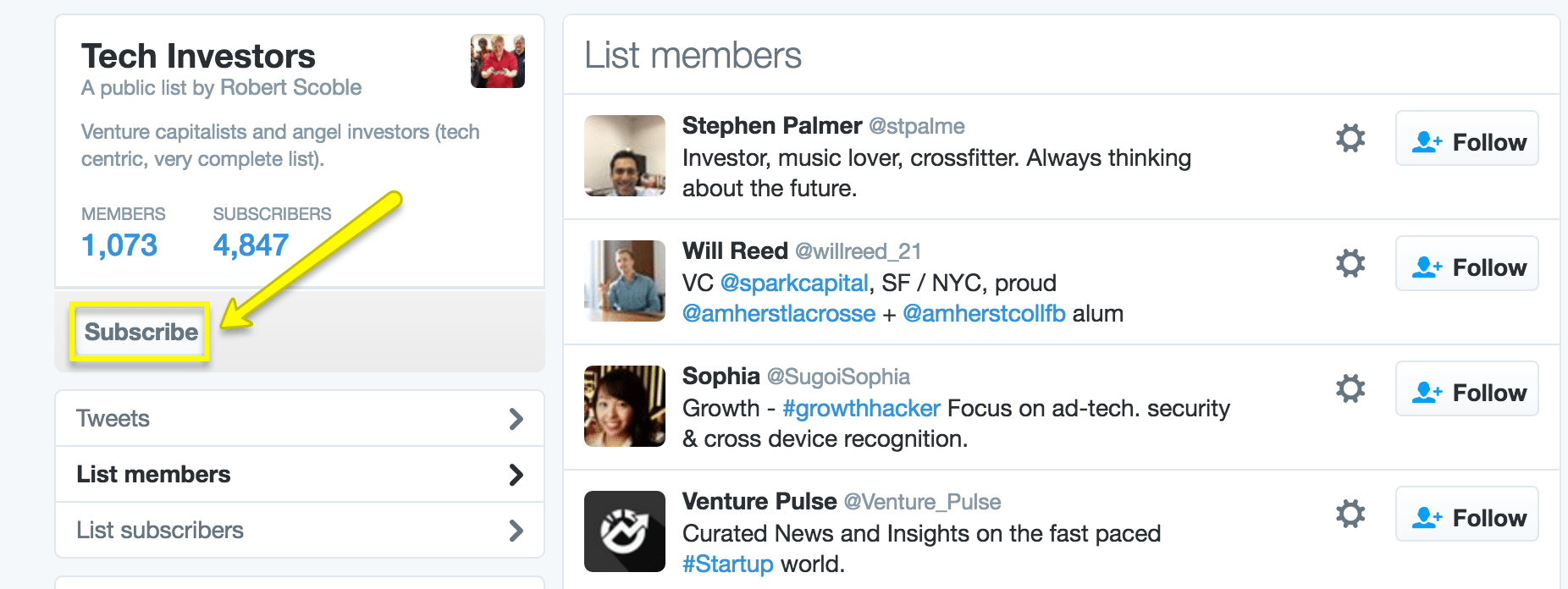Click Robert Scoble's list avatar thumbnail
Image resolution: width=1568 pixels, height=589 pixels.
tap(498, 61)
